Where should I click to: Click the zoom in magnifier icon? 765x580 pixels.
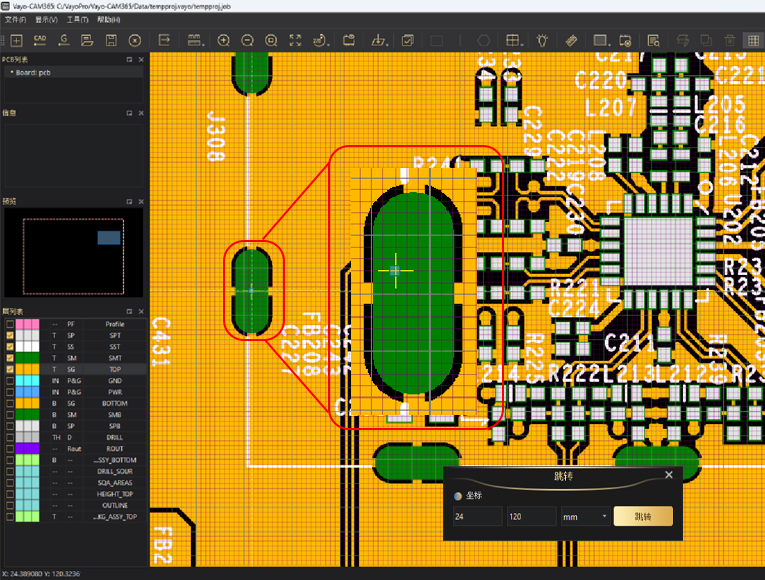click(x=223, y=40)
